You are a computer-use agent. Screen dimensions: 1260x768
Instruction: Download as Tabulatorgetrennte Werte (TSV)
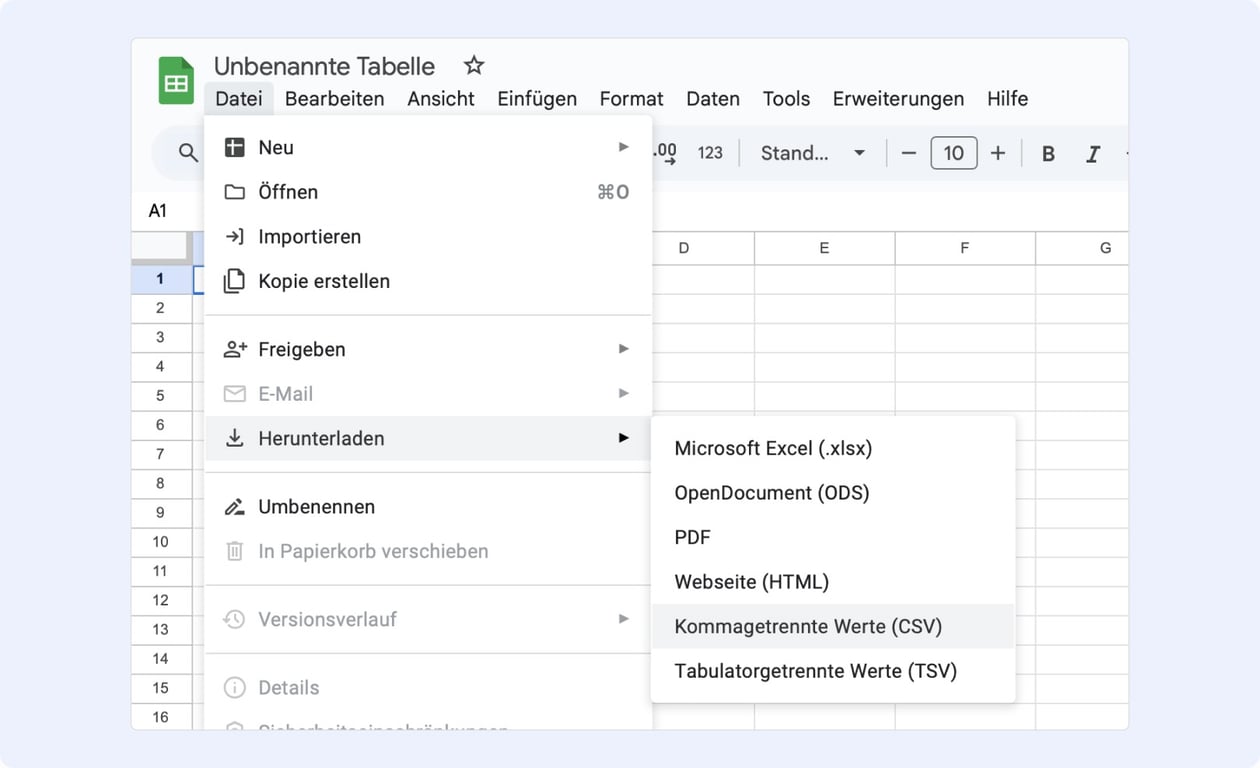coord(832,671)
